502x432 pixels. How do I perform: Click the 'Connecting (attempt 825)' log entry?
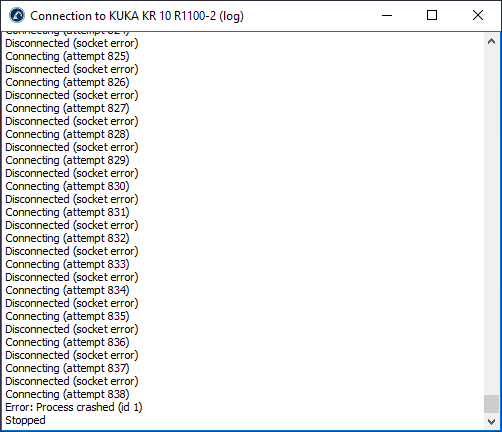[67, 56]
